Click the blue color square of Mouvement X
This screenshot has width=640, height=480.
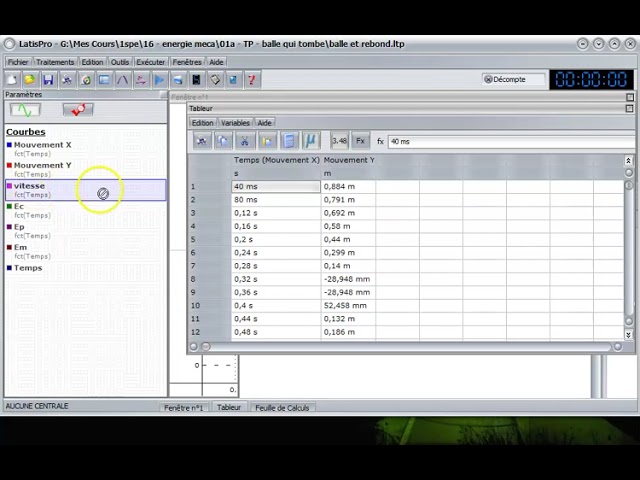tap(9, 145)
